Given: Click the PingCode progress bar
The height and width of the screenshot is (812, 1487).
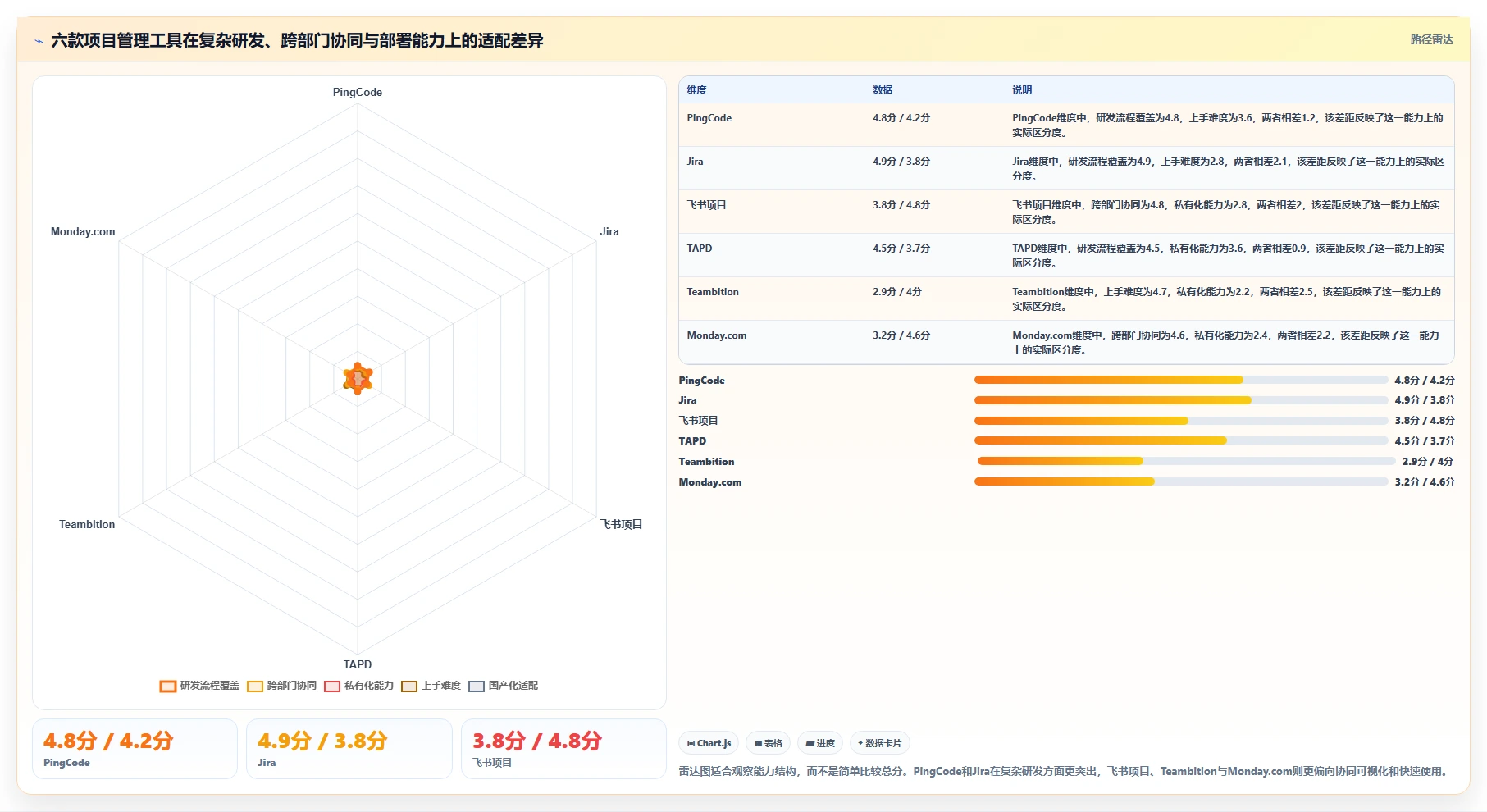Looking at the screenshot, I should coord(1180,380).
